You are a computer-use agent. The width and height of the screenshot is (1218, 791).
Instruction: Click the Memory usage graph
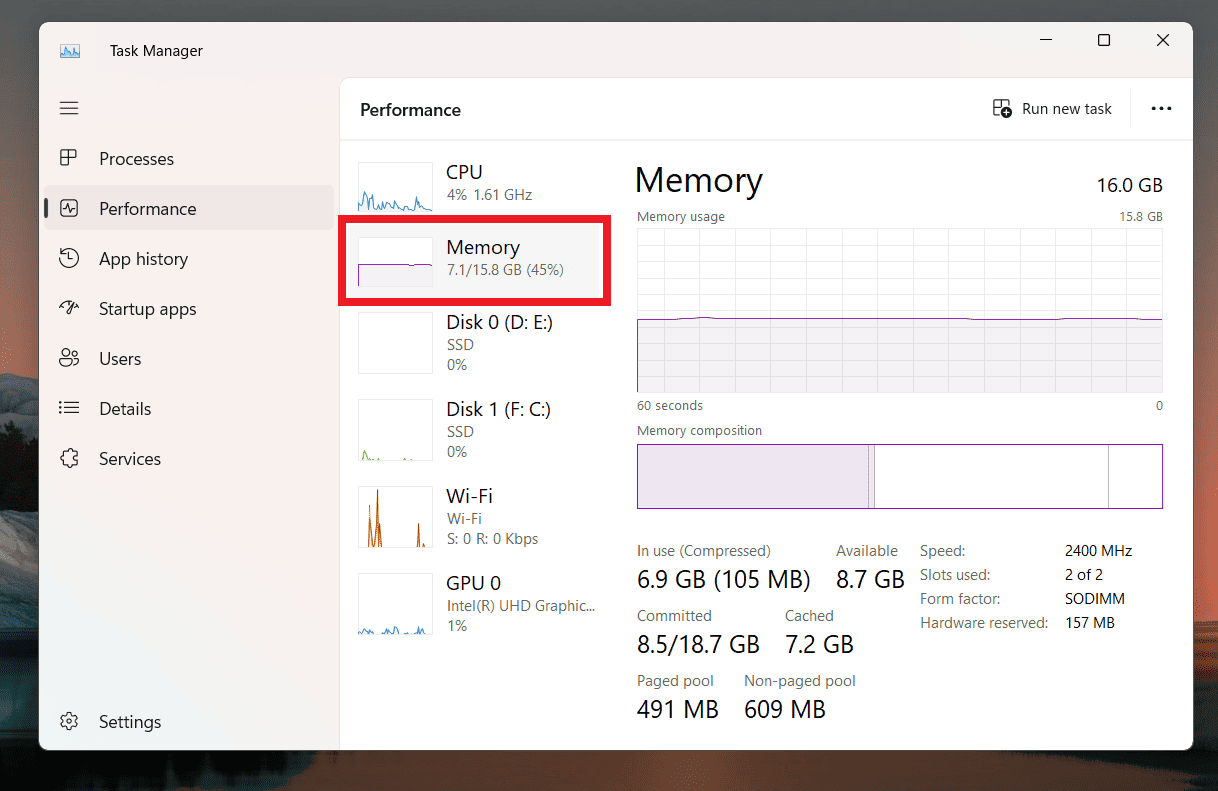(899, 310)
